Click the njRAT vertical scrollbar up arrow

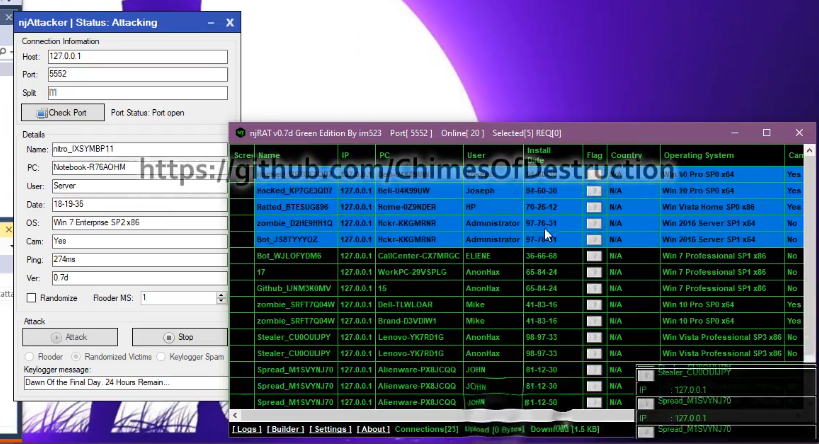[x=809, y=150]
